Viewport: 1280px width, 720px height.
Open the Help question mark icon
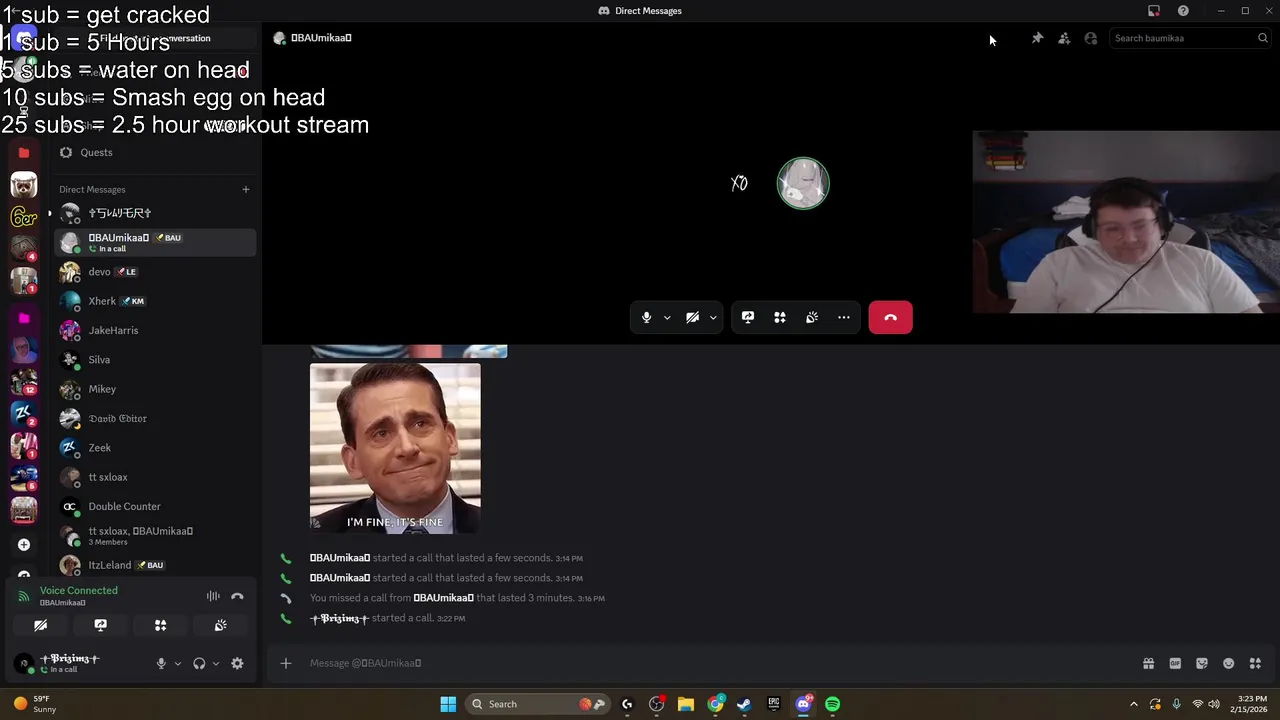[1183, 11]
